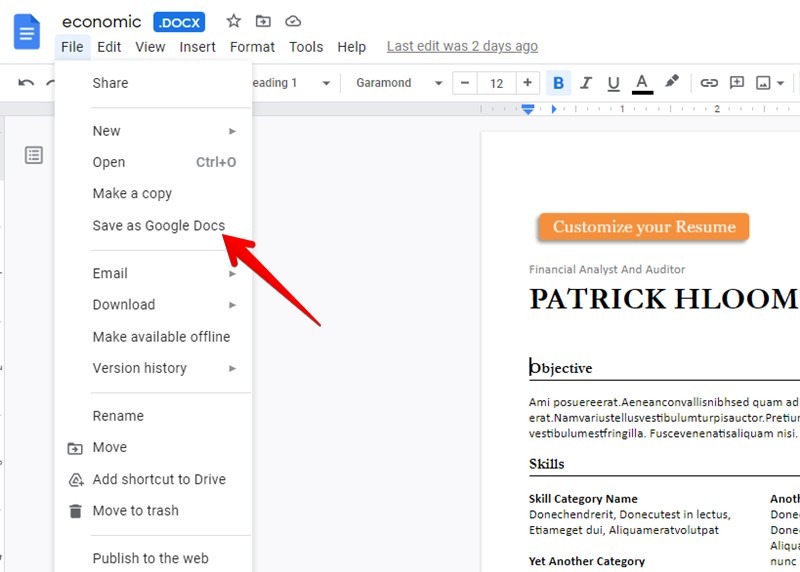800x572 pixels.
Task: Open the Help menu
Action: tap(352, 47)
